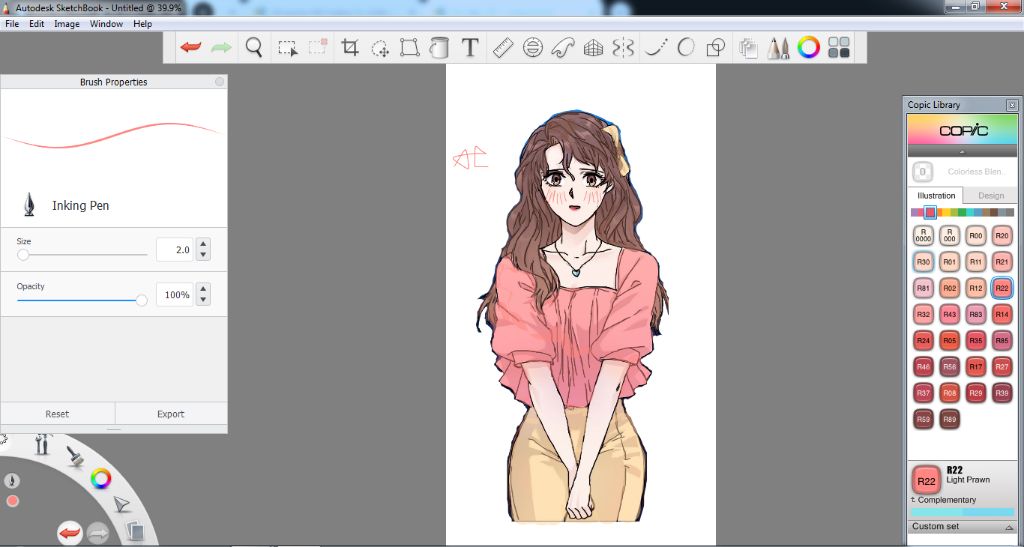Click the lagoon Redo arrow

[97, 533]
